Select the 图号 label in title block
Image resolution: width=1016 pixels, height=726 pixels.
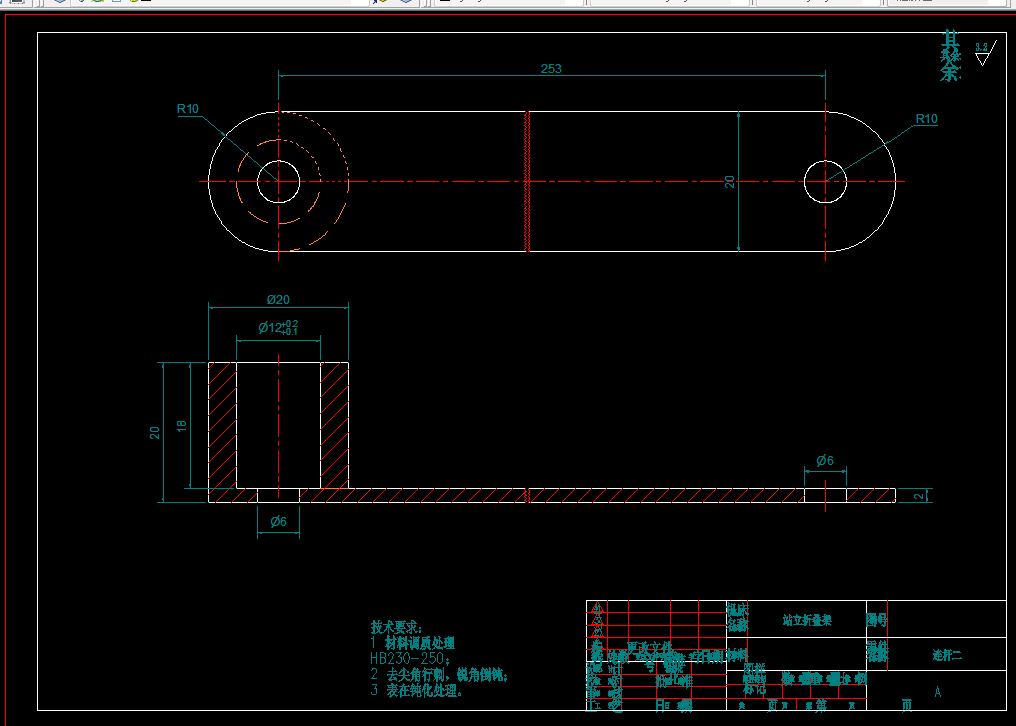tap(877, 620)
